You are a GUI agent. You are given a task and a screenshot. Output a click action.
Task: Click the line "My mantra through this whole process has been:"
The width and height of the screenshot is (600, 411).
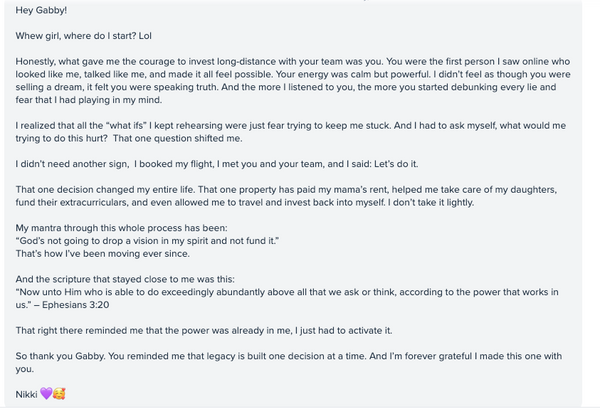click(x=121, y=228)
